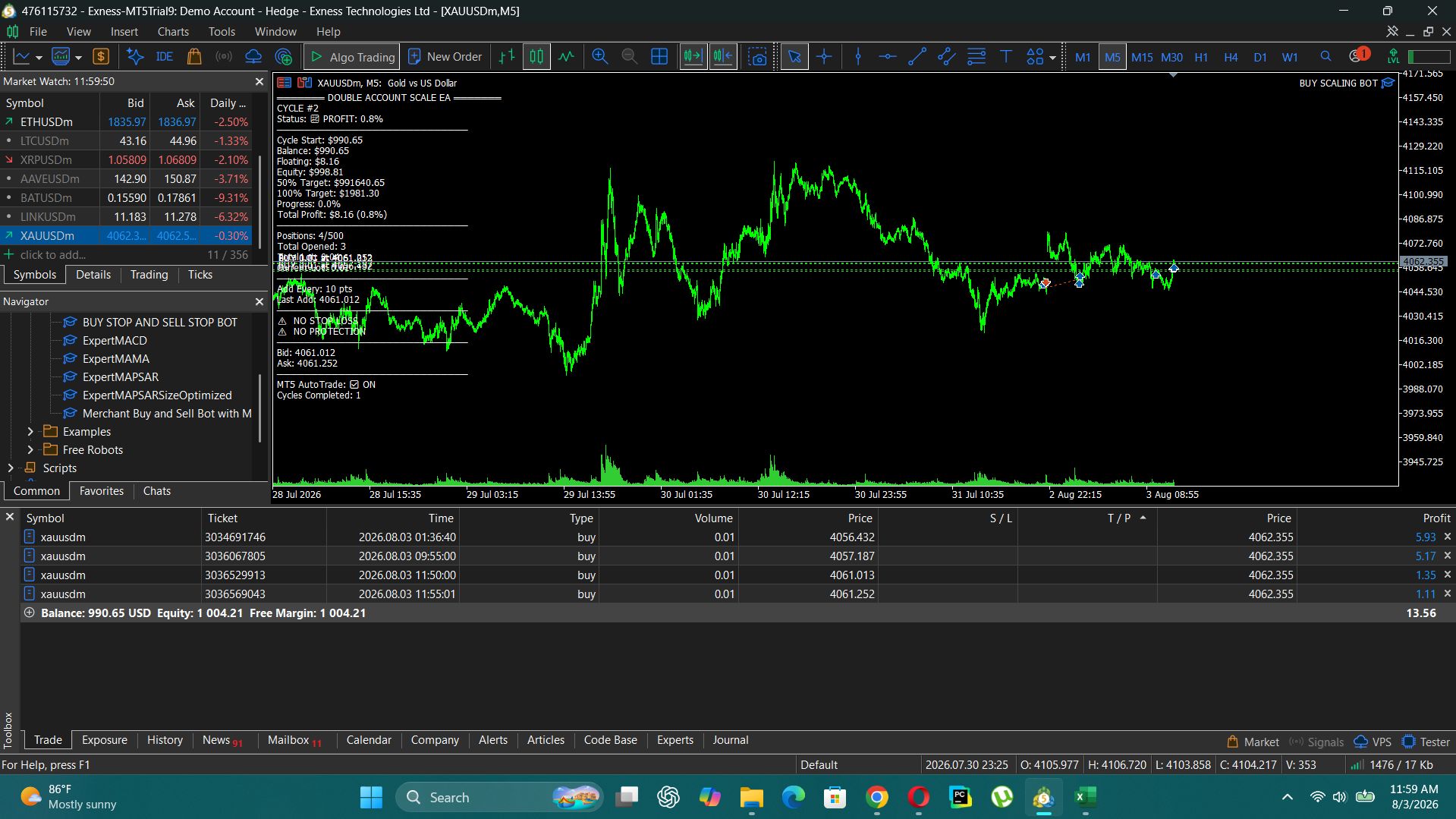
Task: Open the shapes objects dropdown arrow
Action: coord(1052,58)
